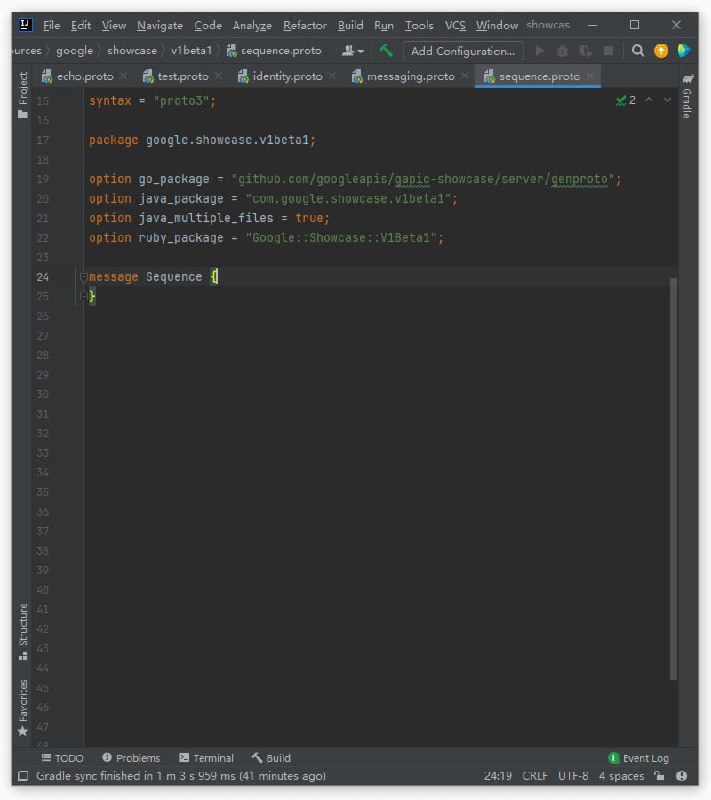
Task: Open the Window menu
Action: (497, 26)
